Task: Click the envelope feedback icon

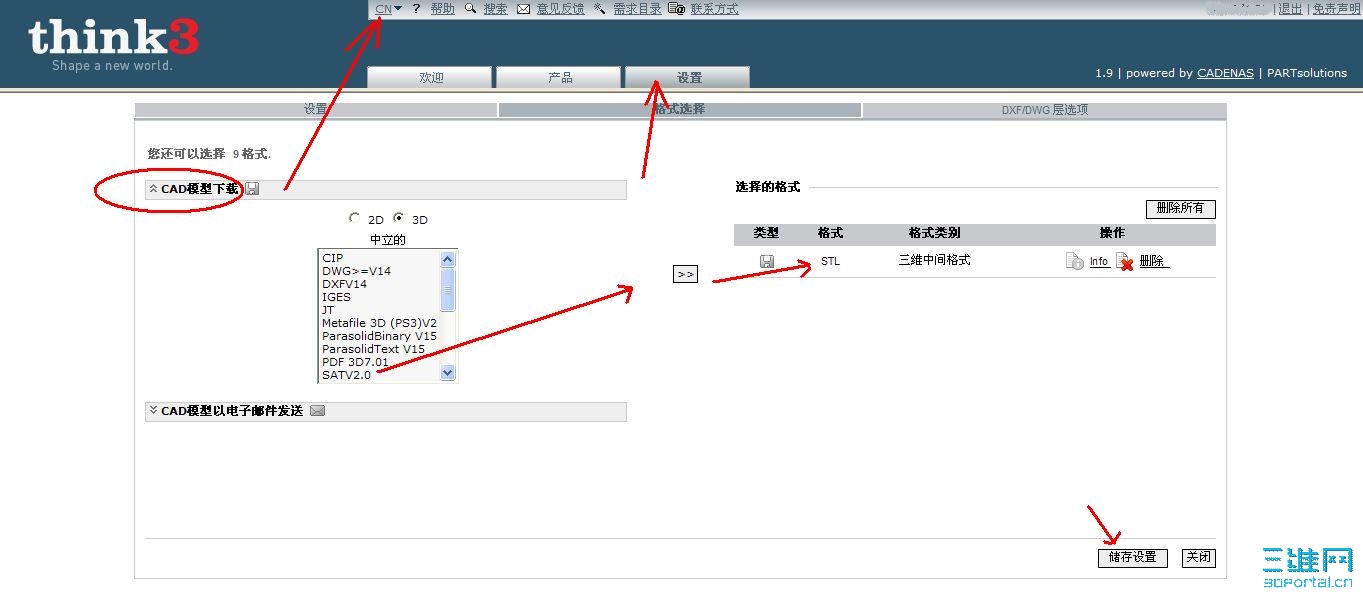Action: click(523, 9)
